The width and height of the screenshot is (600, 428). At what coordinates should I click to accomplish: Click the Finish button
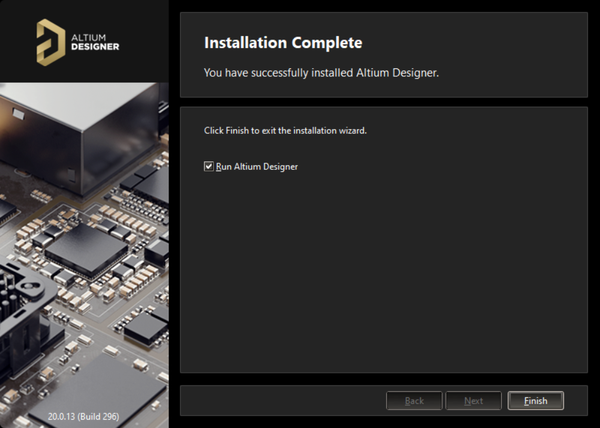click(x=535, y=400)
